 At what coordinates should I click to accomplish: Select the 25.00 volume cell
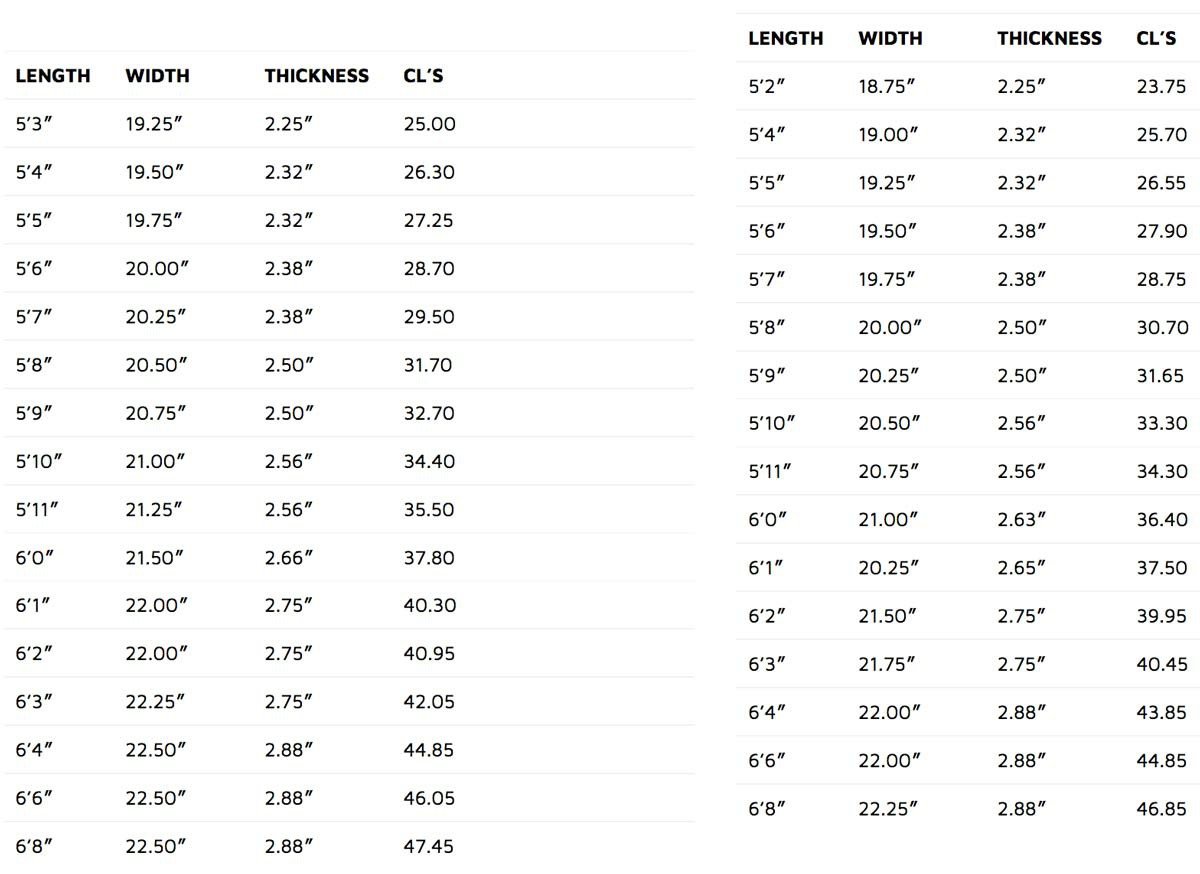click(x=429, y=124)
